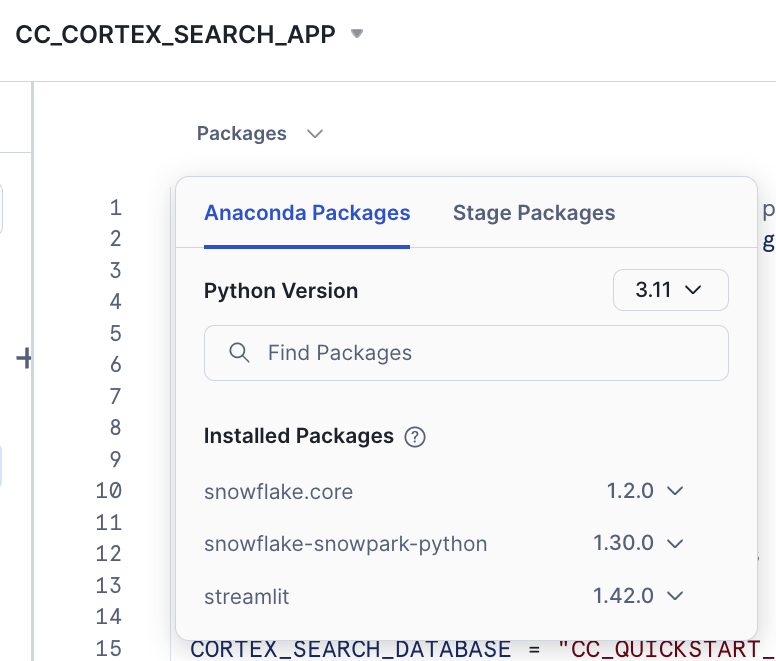
Task: Click the plus icon at the left edge
Action: pyautogui.click(x=24, y=358)
